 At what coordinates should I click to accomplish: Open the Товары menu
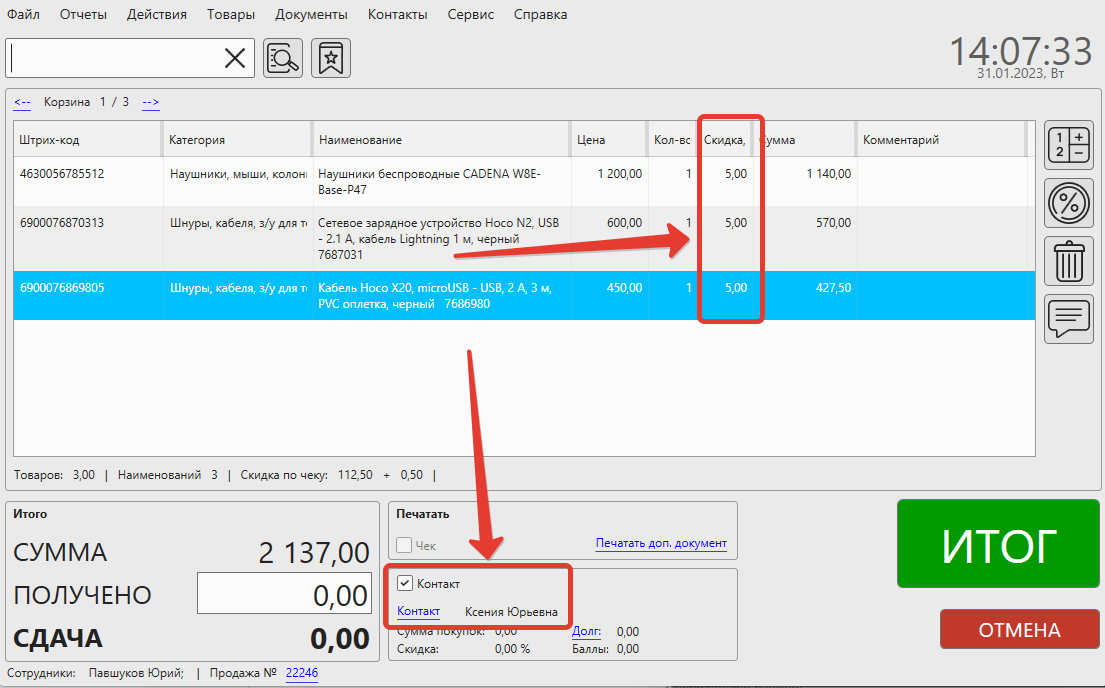231,15
